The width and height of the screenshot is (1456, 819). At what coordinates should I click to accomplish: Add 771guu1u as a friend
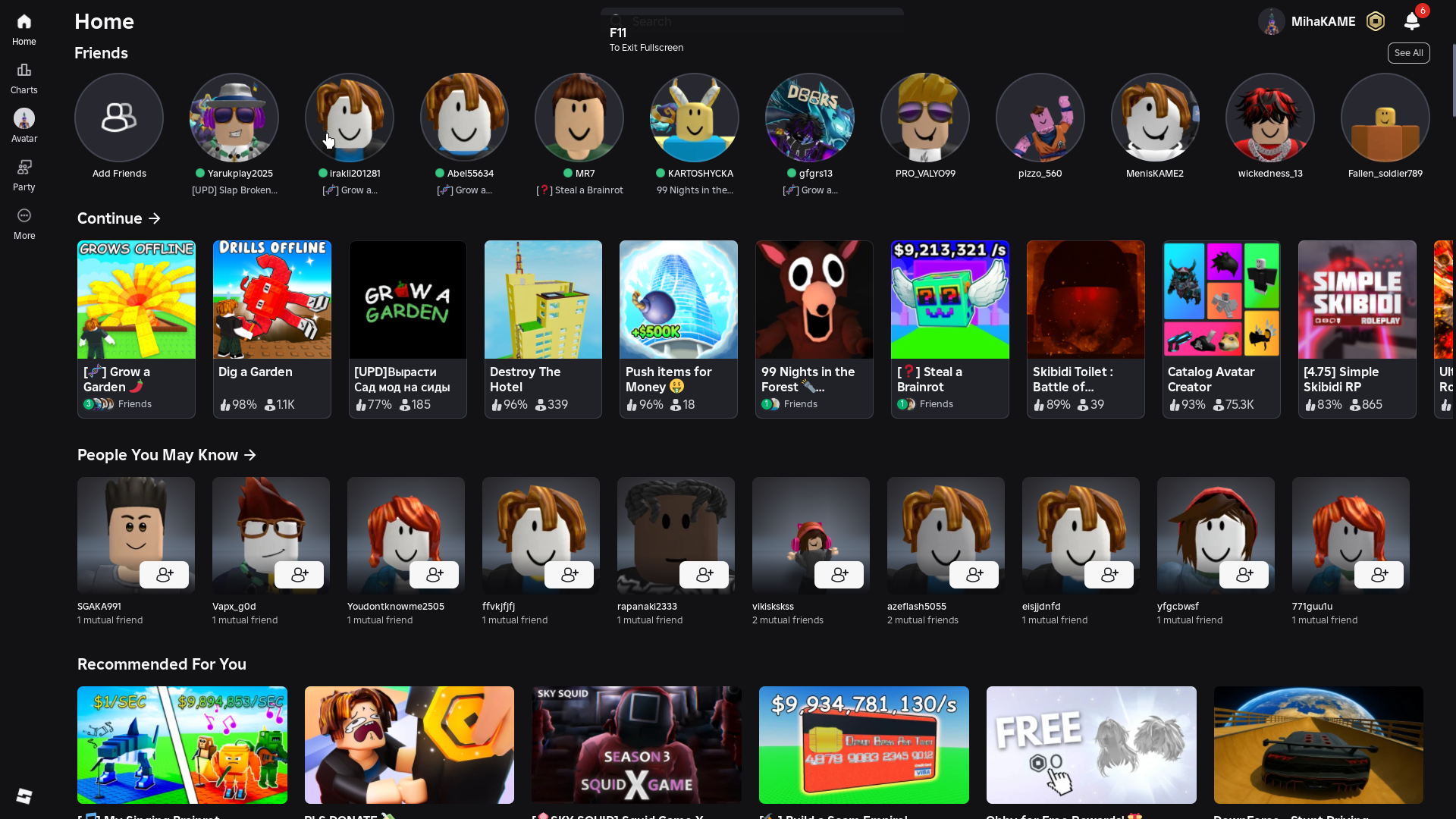coord(1379,575)
